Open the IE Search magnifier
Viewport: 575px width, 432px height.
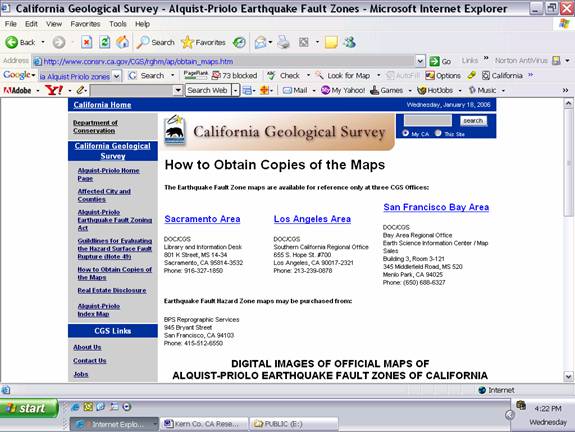click(x=155, y=43)
